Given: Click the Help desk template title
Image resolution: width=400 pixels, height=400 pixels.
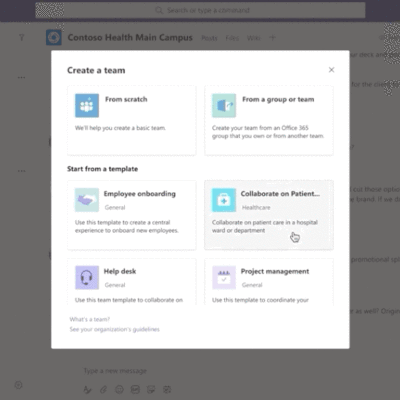Looking at the screenshot, I should pos(120,271).
